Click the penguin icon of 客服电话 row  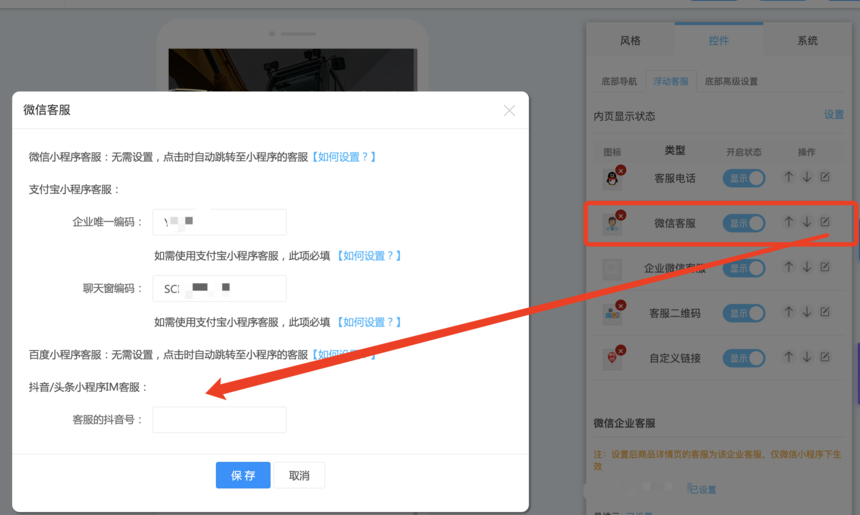coord(612,179)
